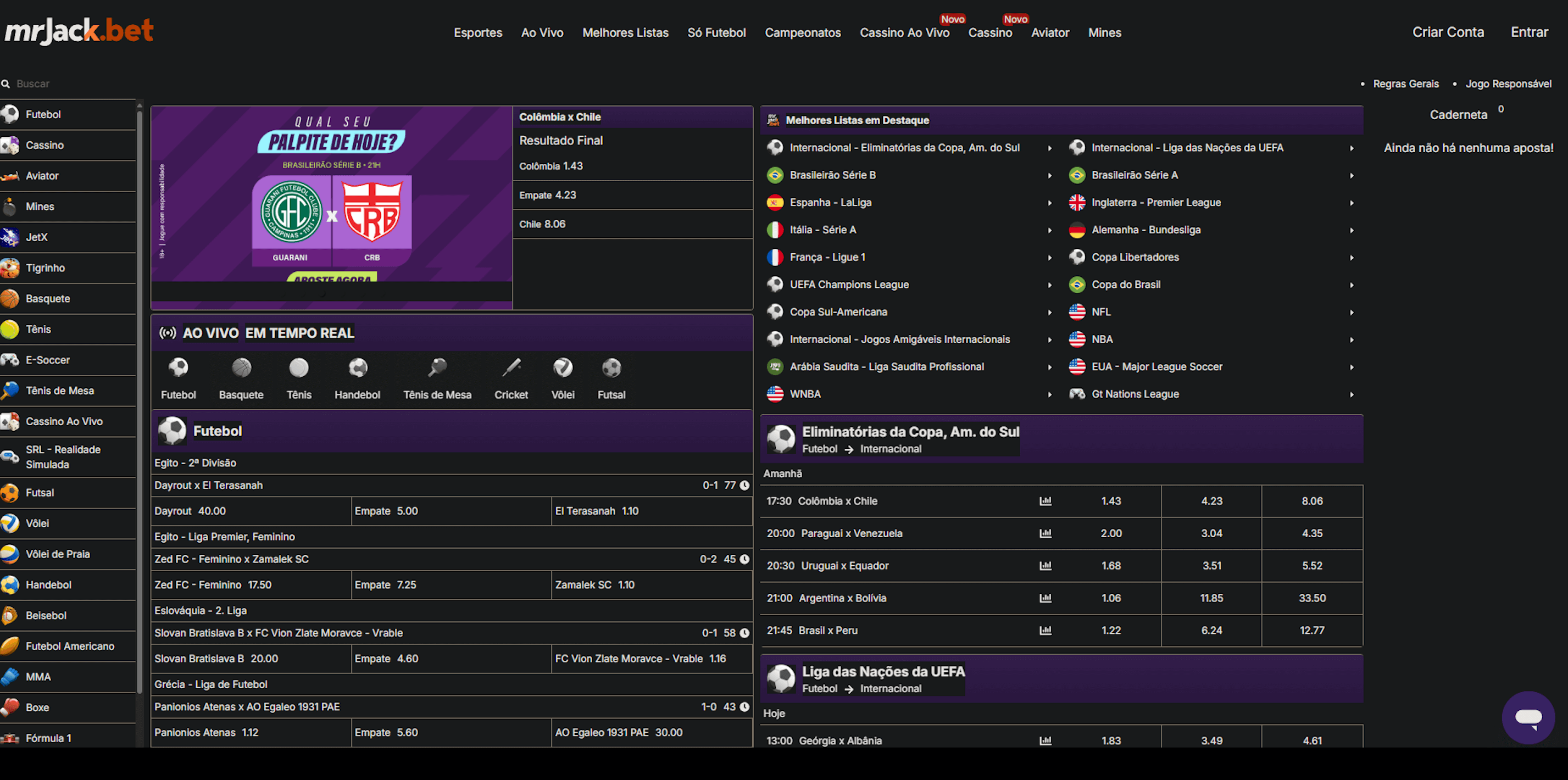Filter live events by Futsal icon

[x=611, y=379]
